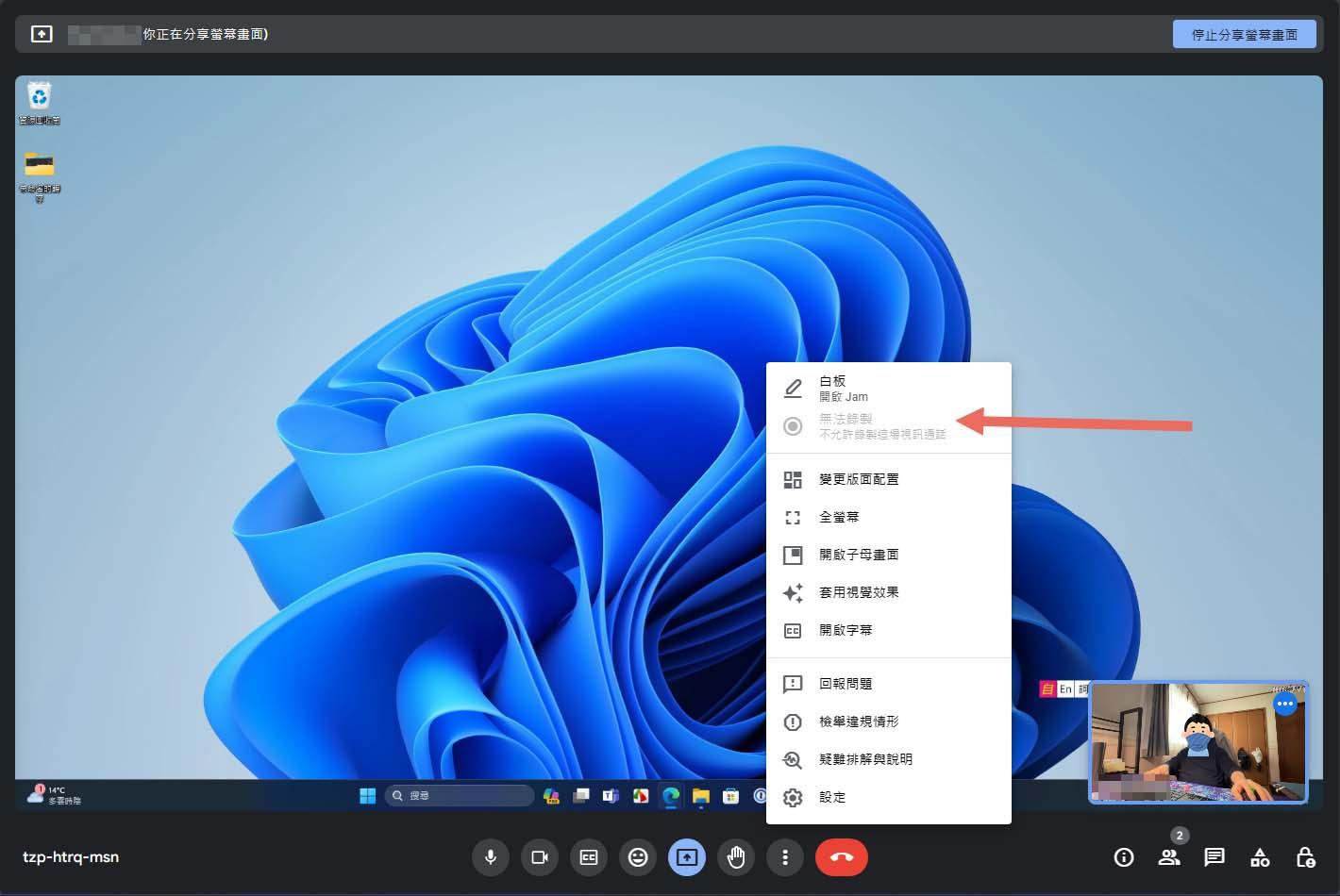Open more options three-dot button in call bar

tap(785, 857)
